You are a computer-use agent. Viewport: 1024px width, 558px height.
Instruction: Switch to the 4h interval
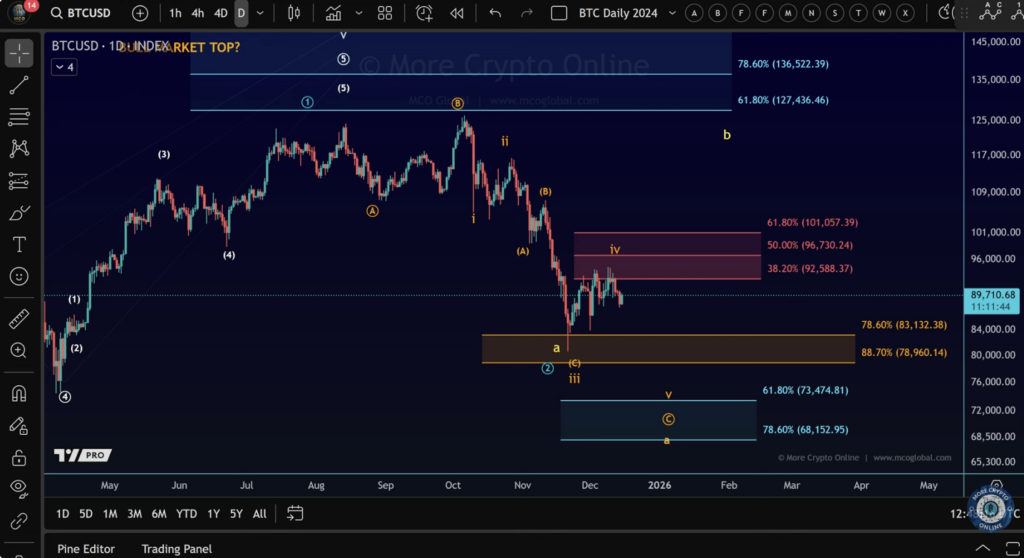point(197,13)
